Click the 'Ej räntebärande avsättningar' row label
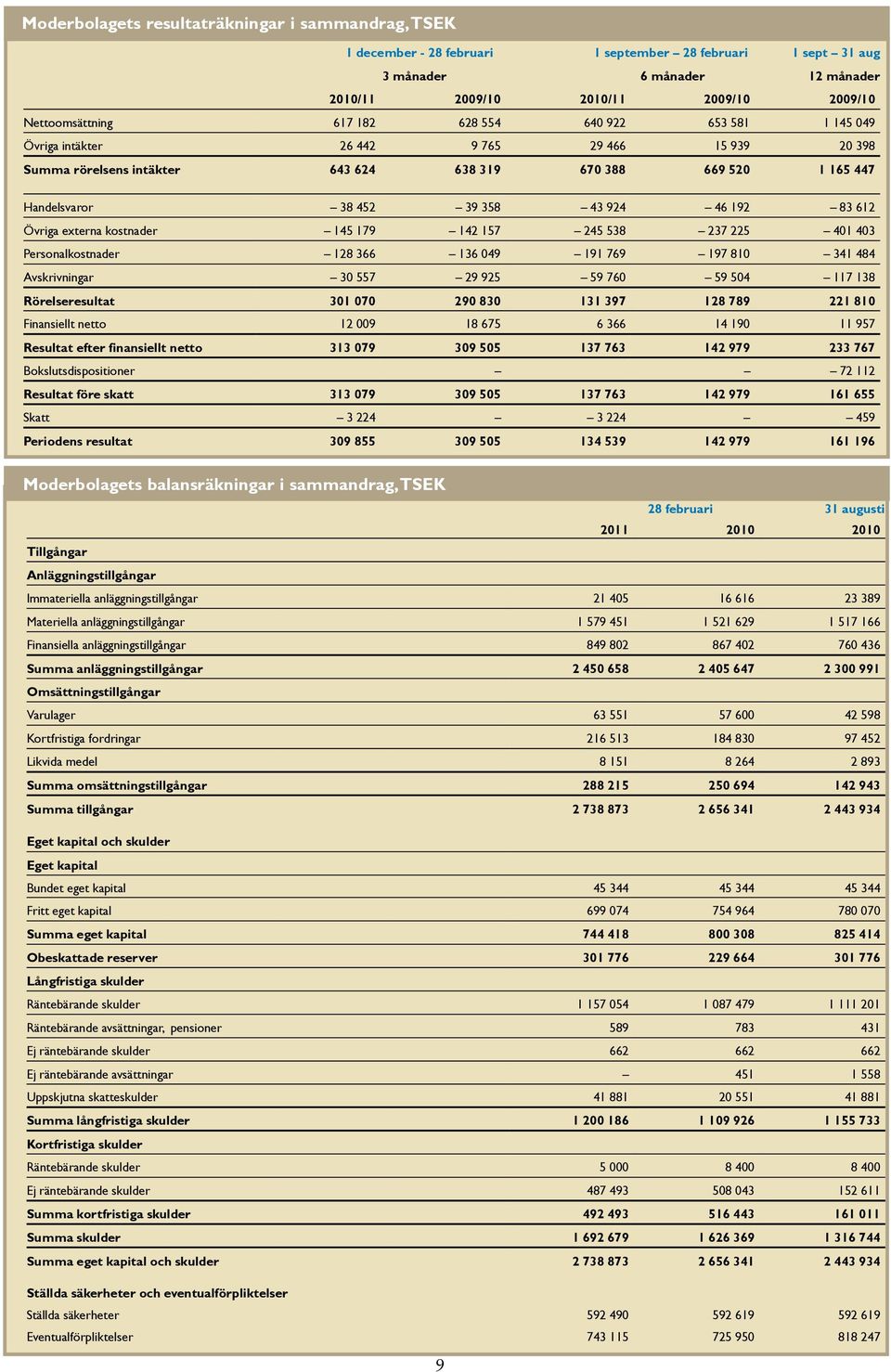The image size is (891, 1372). [99, 1074]
